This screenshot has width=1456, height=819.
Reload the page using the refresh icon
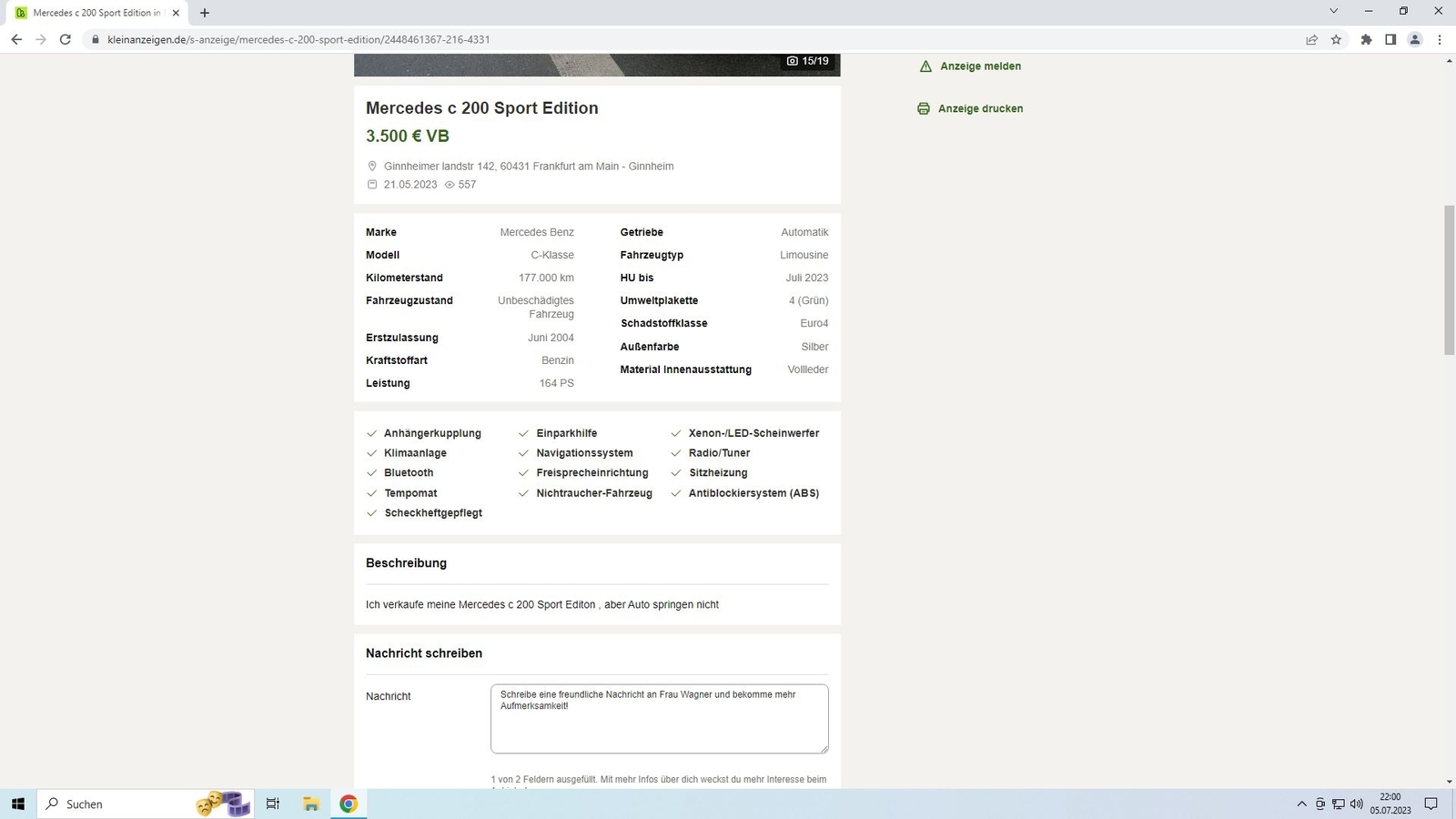click(65, 39)
